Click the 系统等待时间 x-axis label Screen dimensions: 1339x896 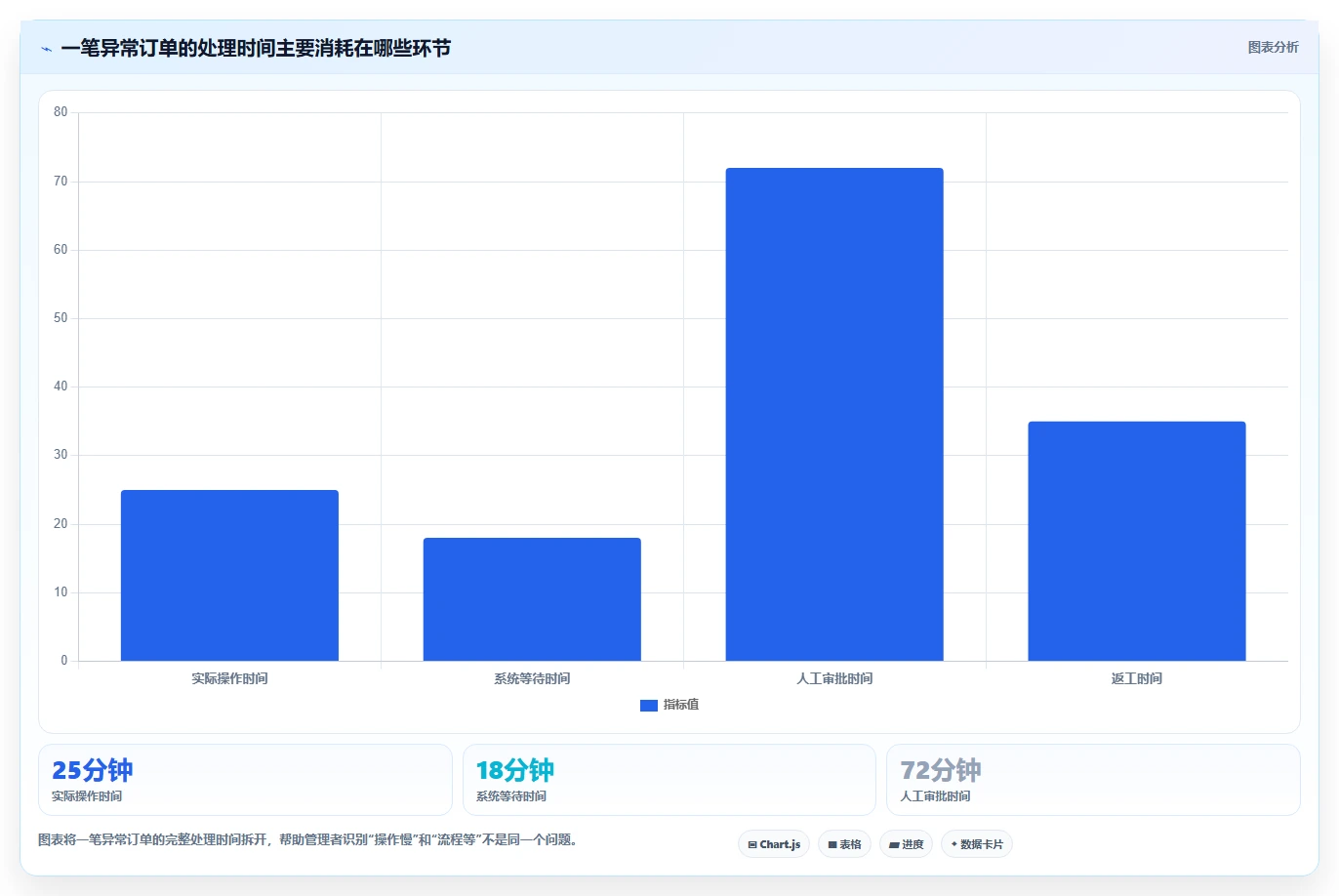click(532, 678)
